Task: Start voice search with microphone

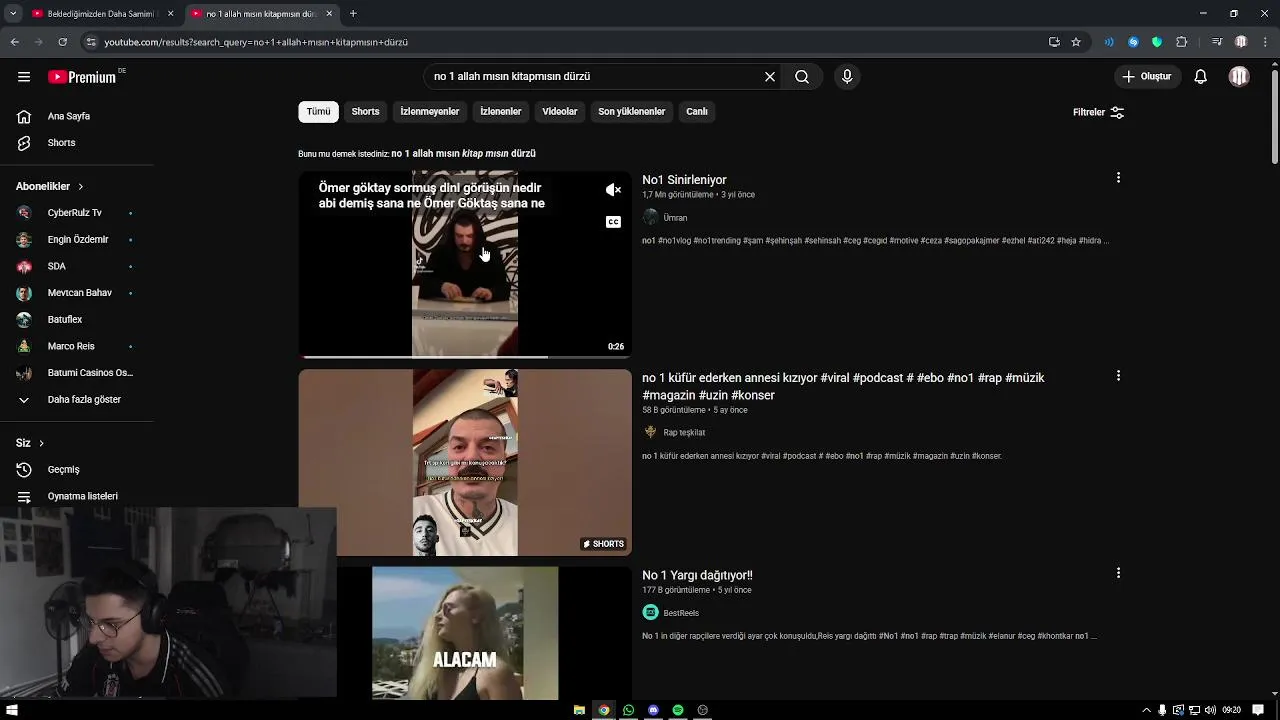Action: (847, 77)
